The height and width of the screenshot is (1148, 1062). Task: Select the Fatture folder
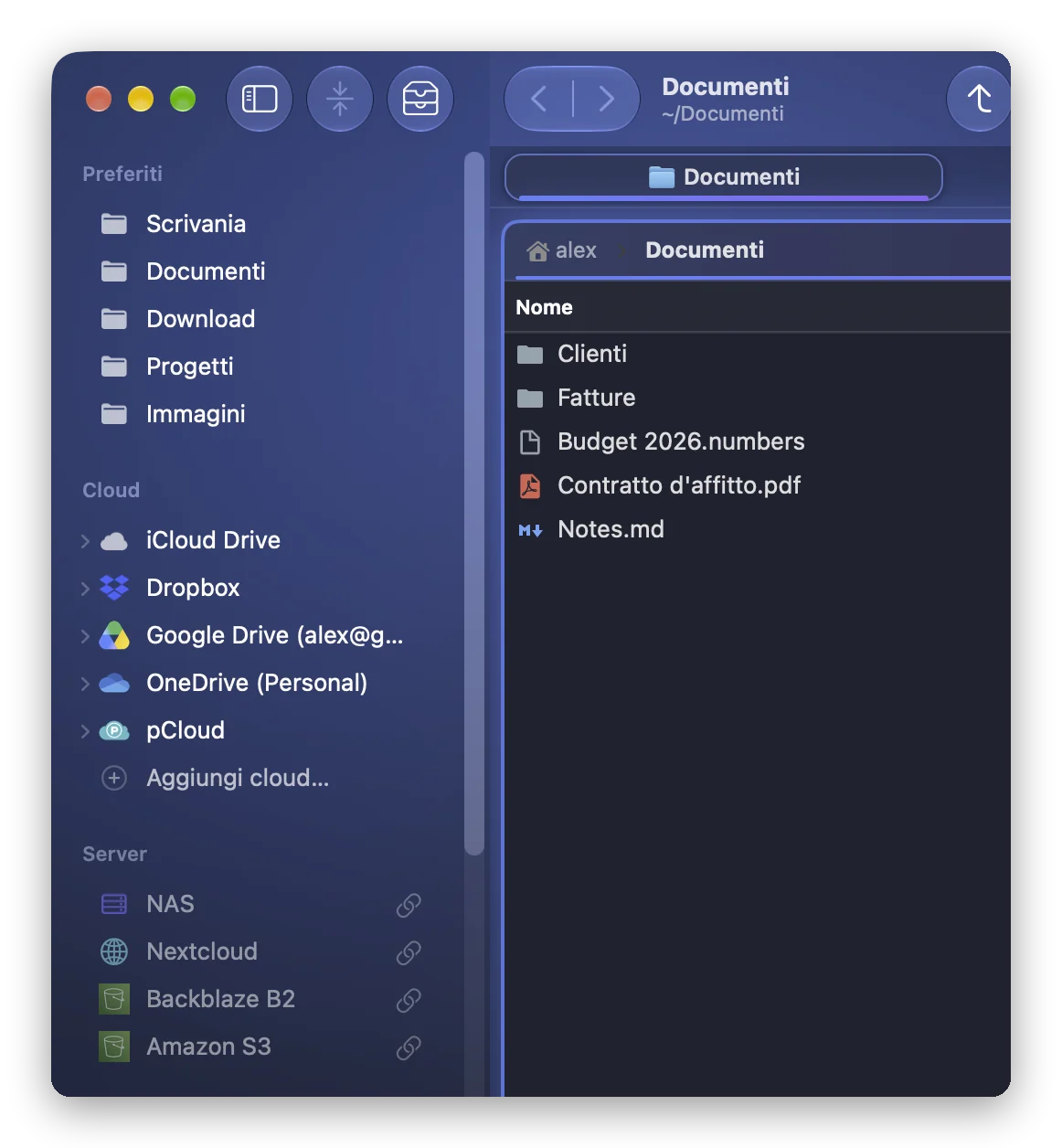[x=758, y=398]
